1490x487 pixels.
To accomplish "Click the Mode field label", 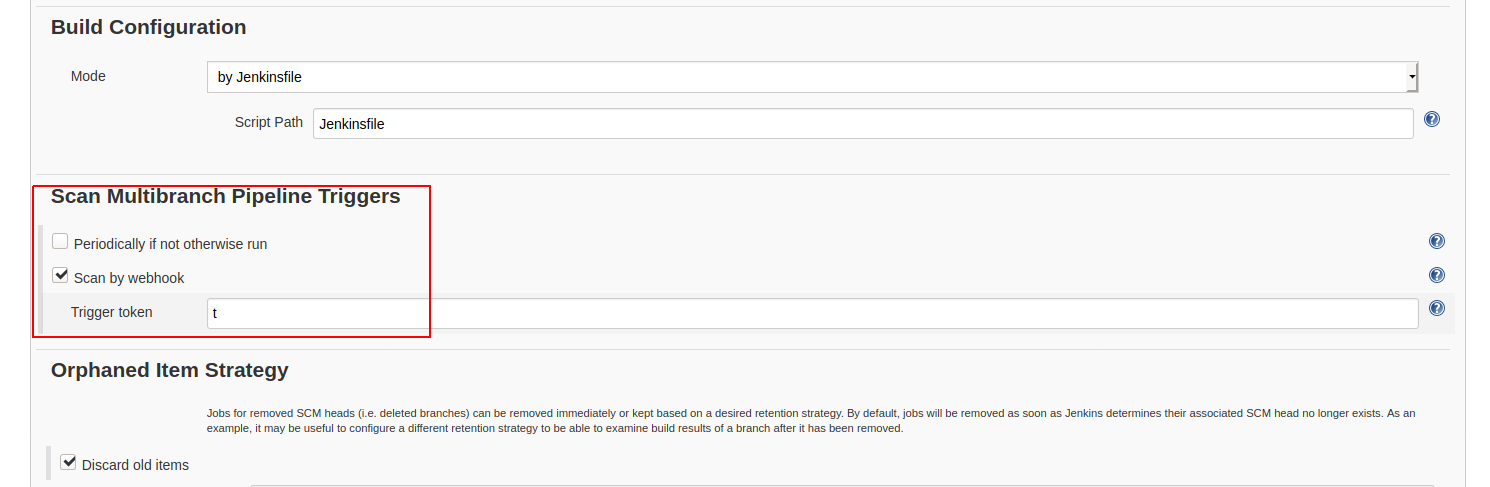I will pos(88,76).
